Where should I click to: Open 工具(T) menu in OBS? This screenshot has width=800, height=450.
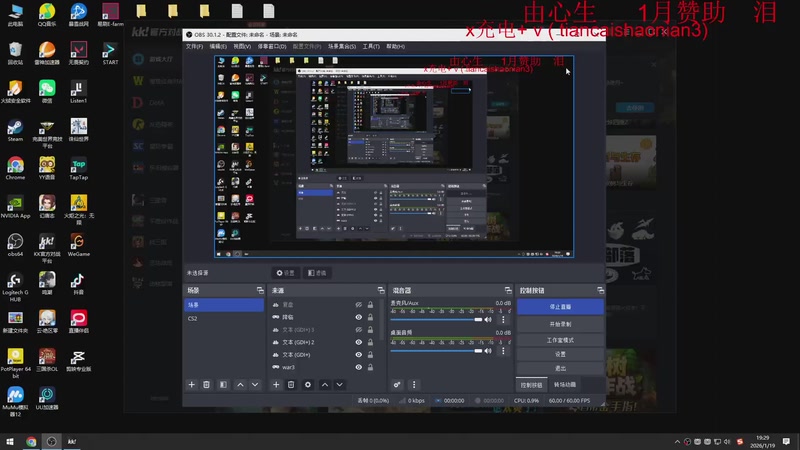point(371,46)
